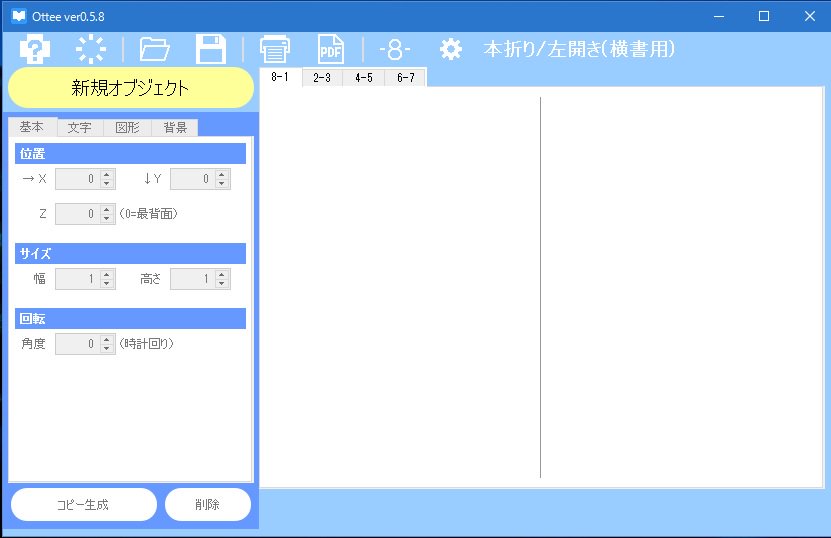Close the Ottee window
831x538 pixels.
click(x=809, y=16)
